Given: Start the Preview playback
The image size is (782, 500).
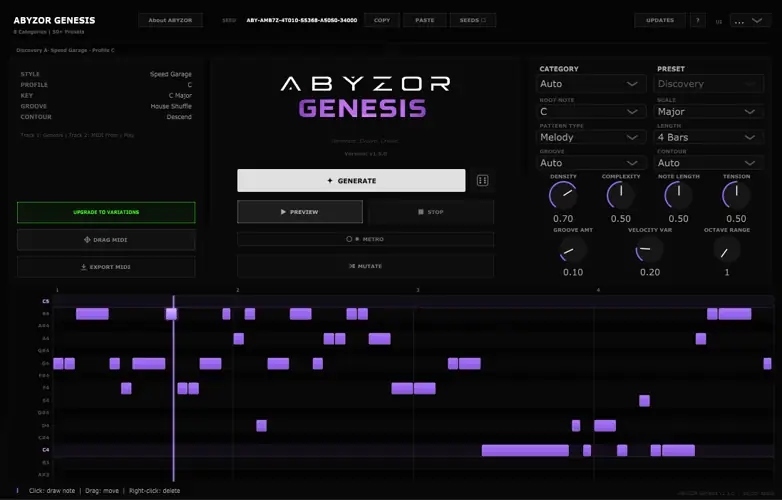Looking at the screenshot, I should click(300, 212).
